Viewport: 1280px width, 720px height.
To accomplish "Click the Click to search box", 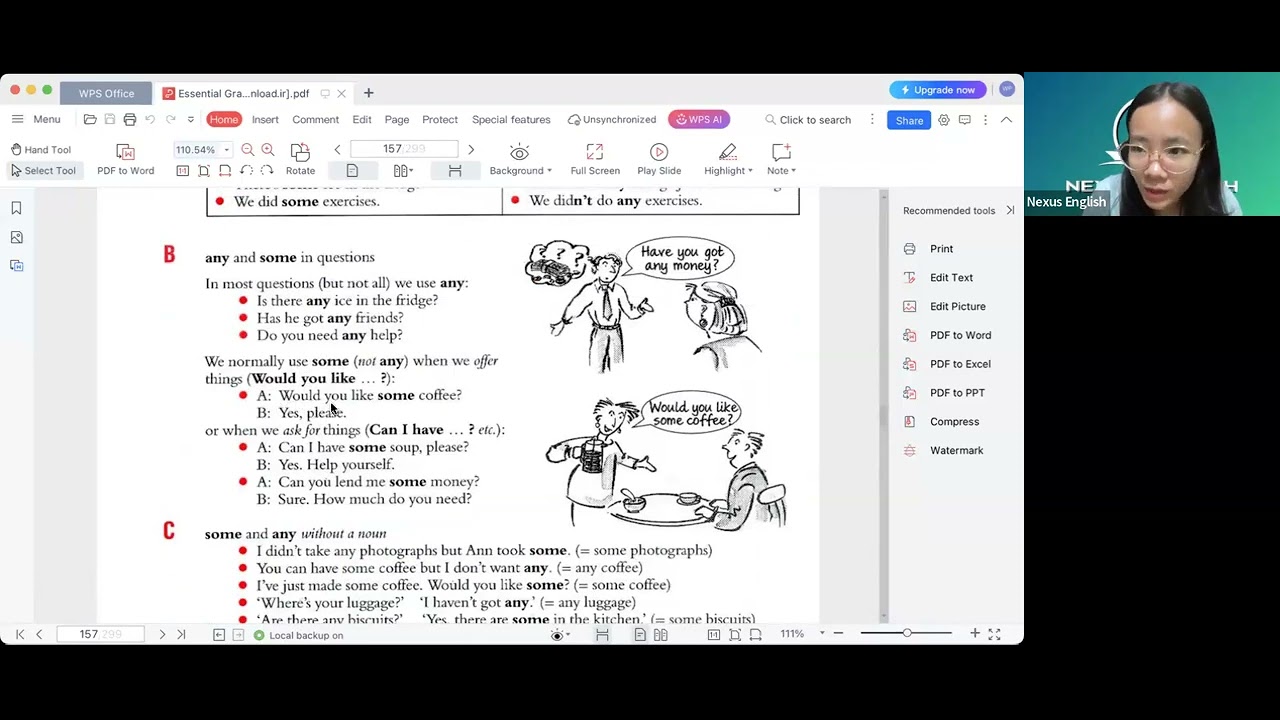I will click(x=808, y=120).
